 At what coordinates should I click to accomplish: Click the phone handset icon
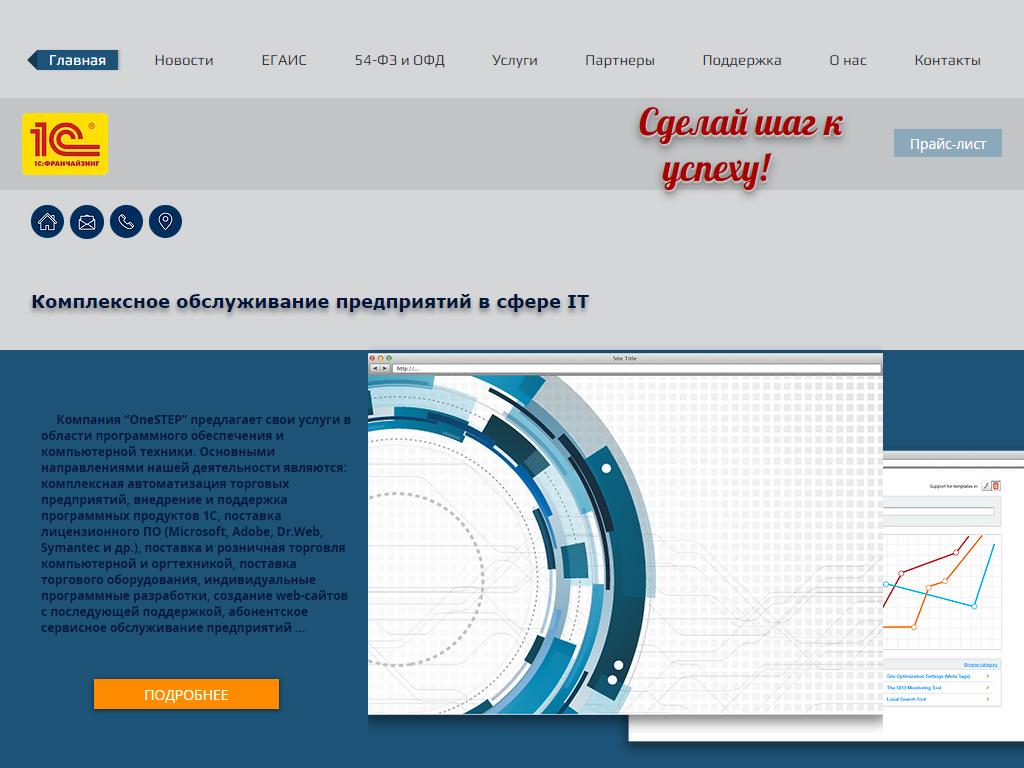[126, 222]
